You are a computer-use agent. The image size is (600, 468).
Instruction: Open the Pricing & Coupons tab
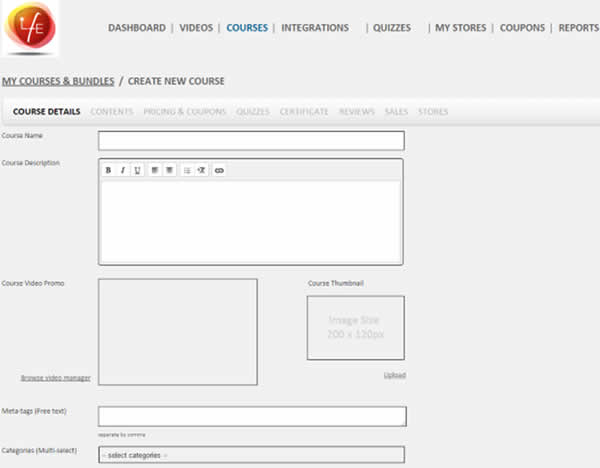pyautogui.click(x=185, y=111)
